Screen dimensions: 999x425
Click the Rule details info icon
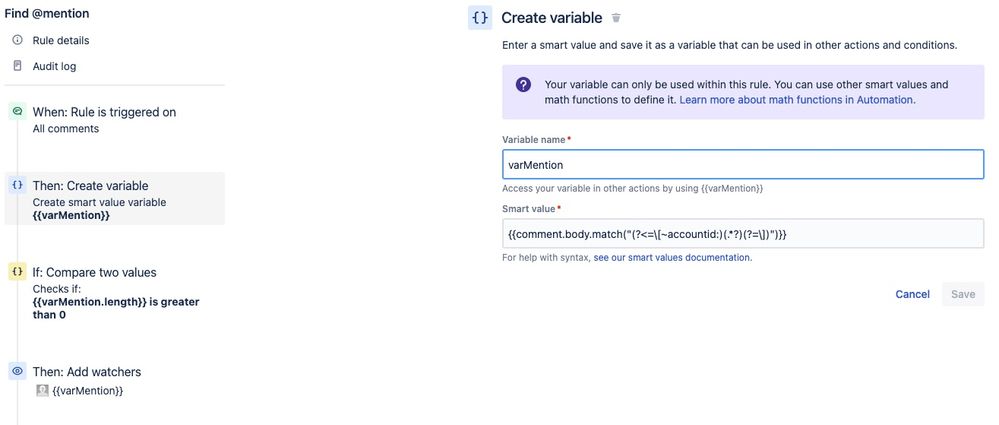pyautogui.click(x=18, y=40)
